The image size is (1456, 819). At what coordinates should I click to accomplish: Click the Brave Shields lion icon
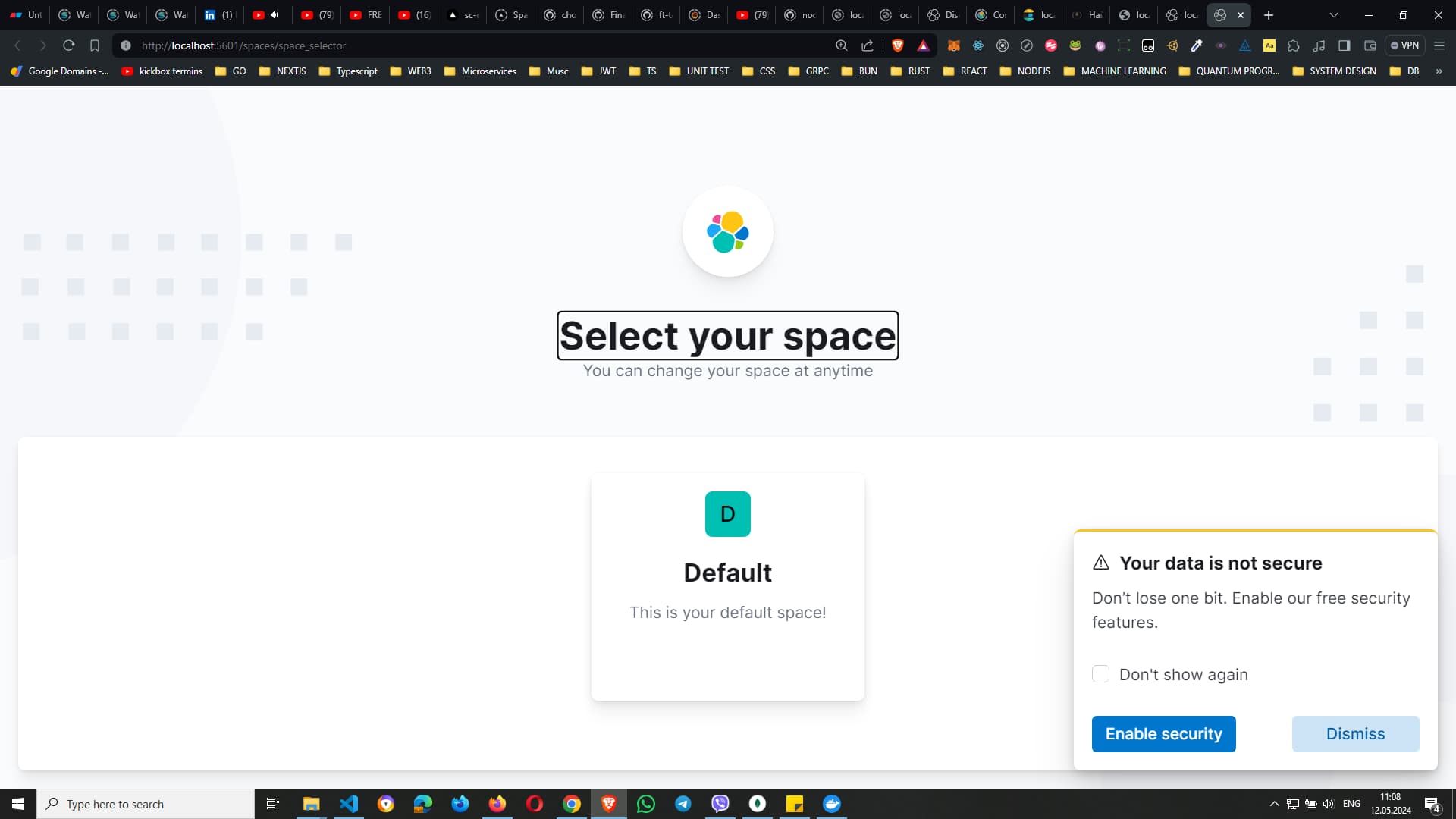click(898, 45)
